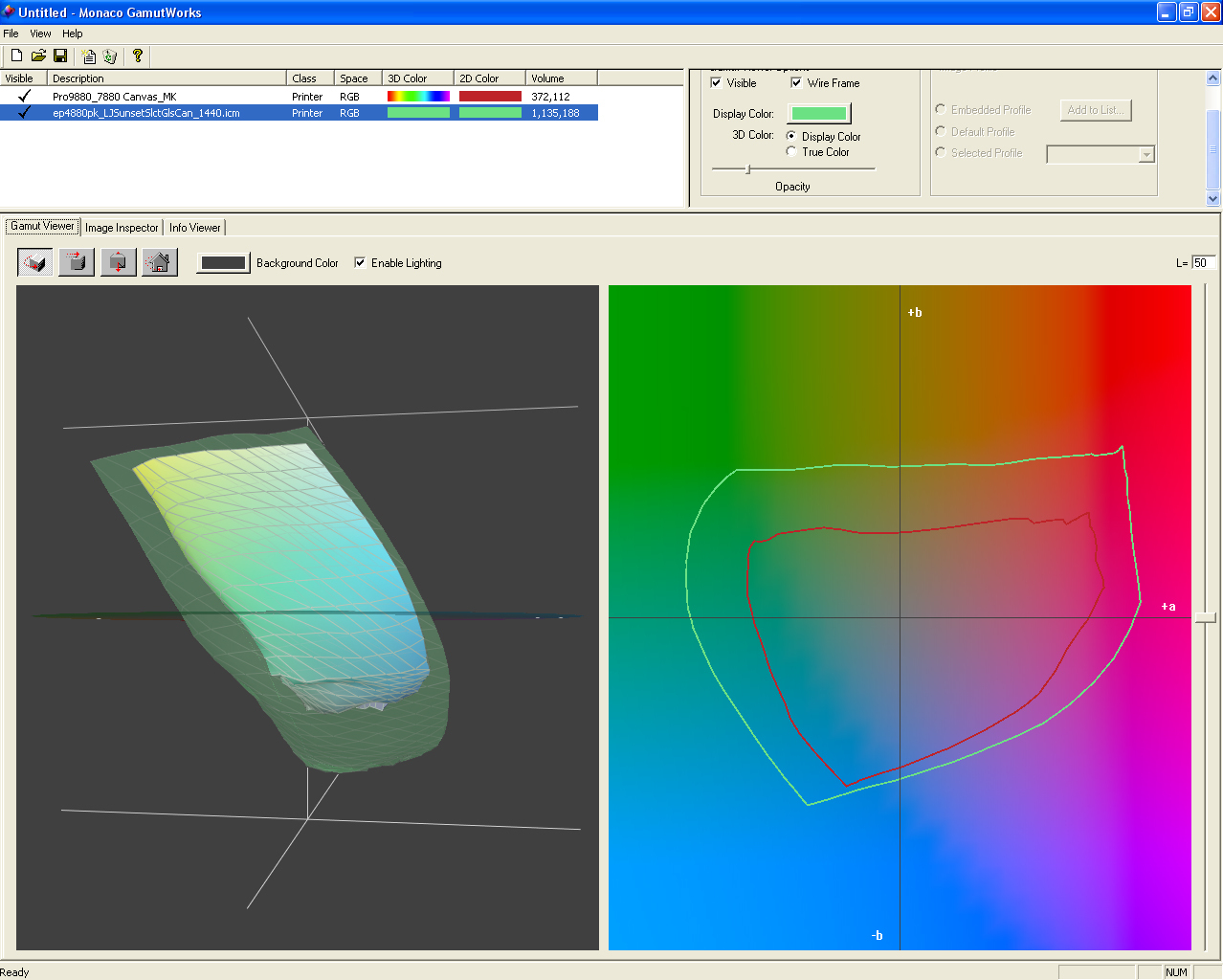
Task: Select the True Color radio button
Action: point(791,152)
